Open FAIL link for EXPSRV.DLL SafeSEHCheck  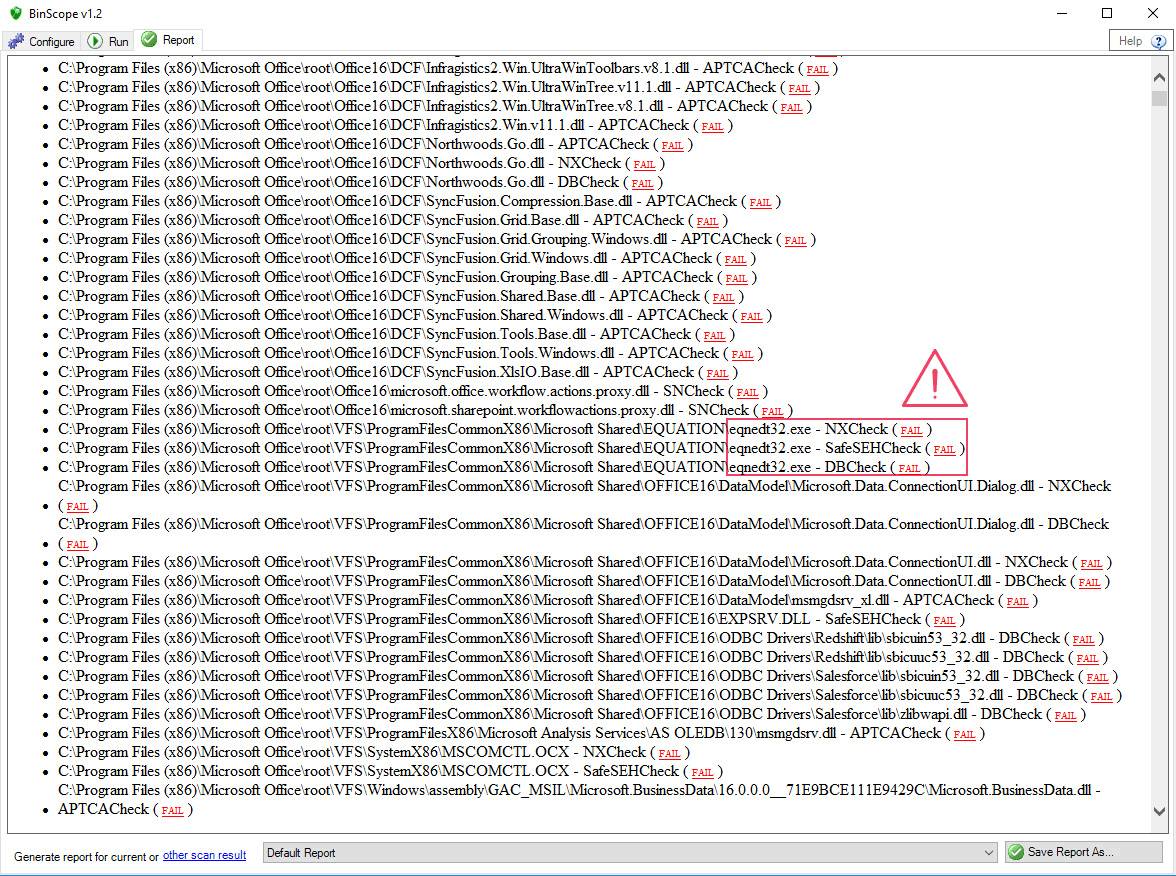(944, 620)
